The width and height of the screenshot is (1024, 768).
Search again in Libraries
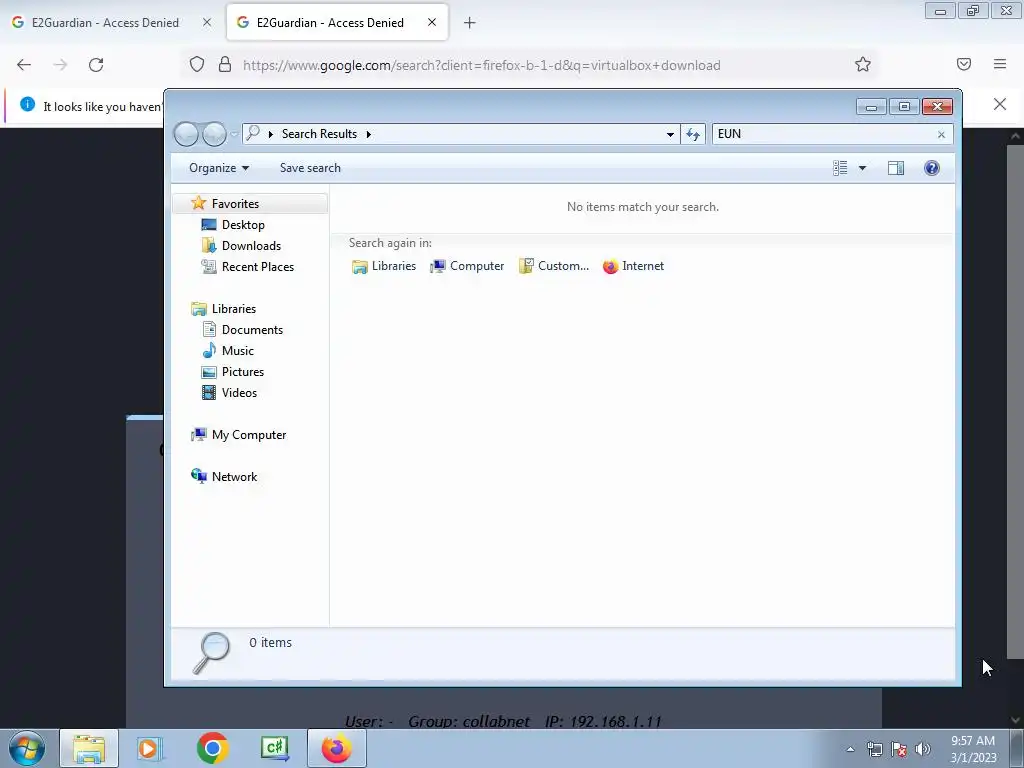pos(384,266)
